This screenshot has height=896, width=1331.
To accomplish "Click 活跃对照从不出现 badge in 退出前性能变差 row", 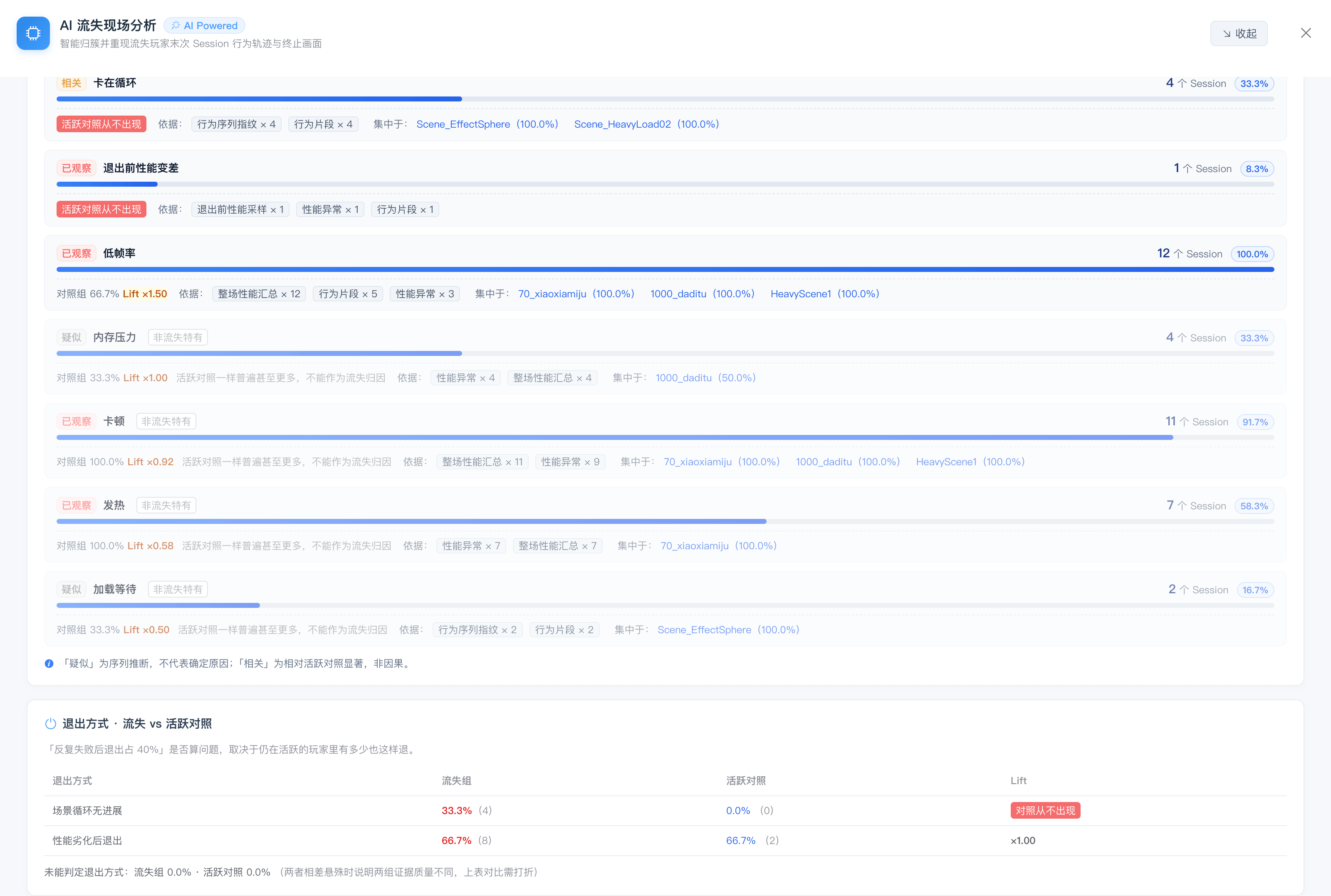I will point(101,209).
